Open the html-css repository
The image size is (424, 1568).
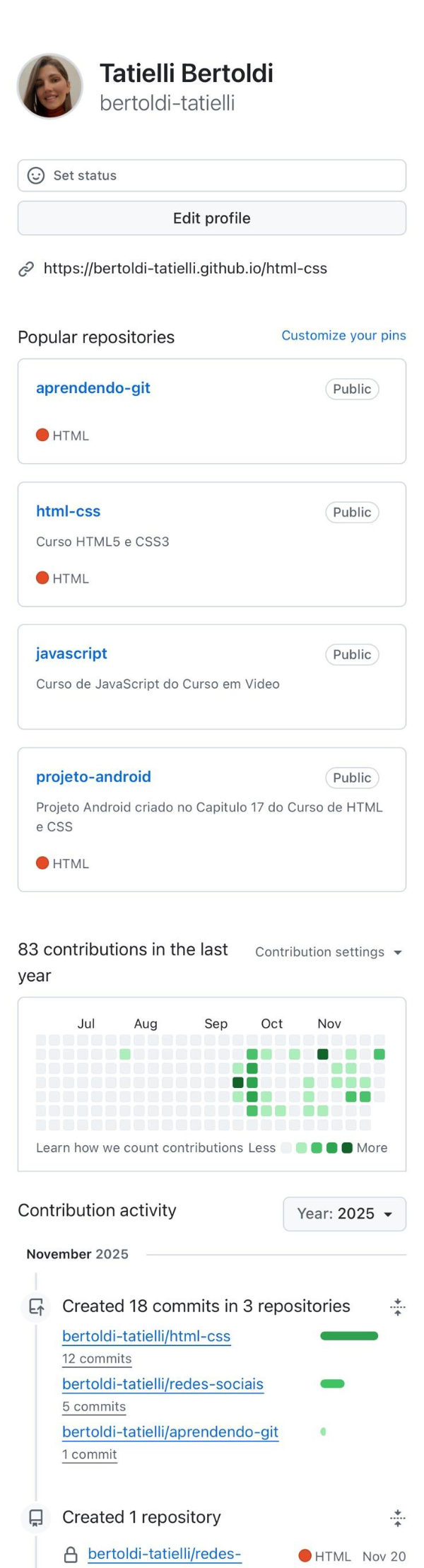[69, 511]
